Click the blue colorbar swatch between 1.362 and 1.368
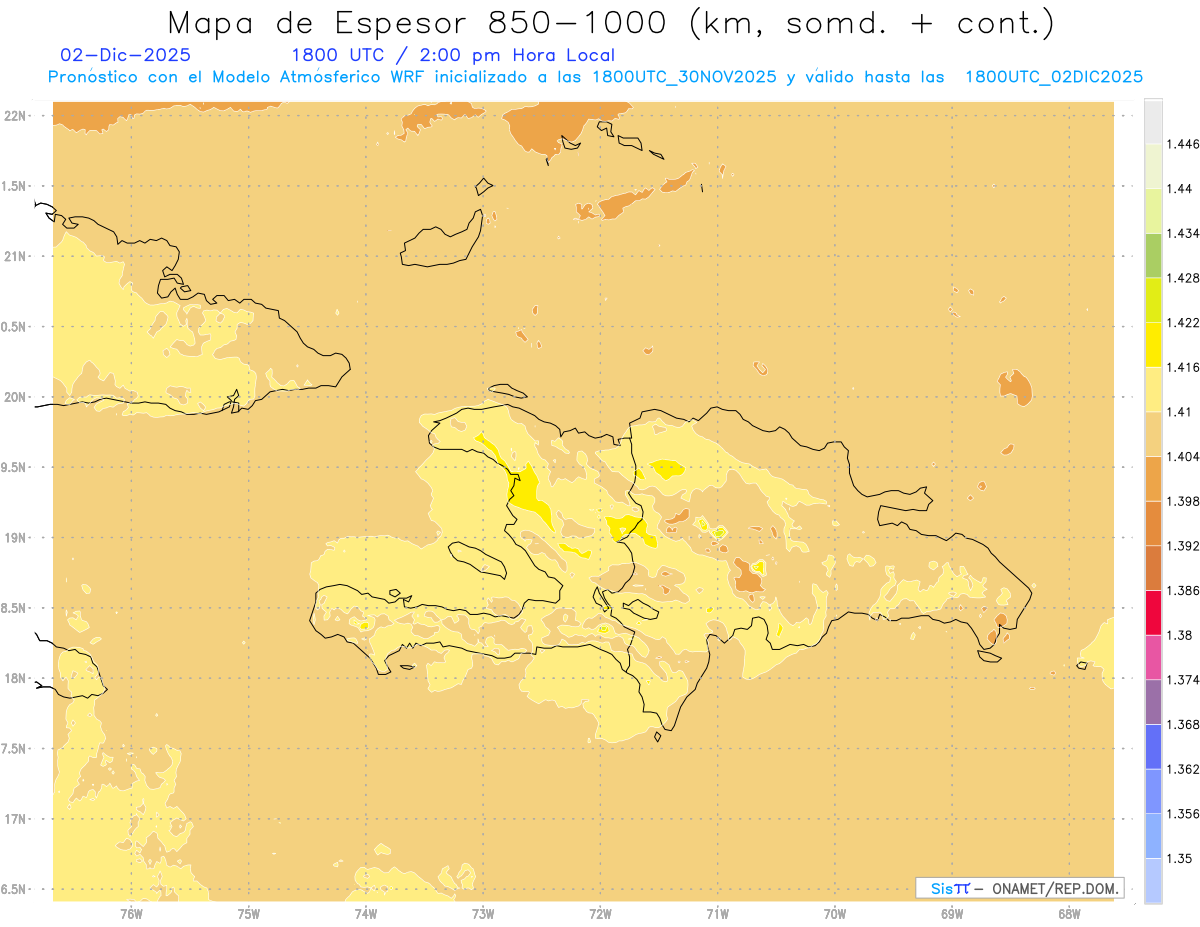 pos(1153,747)
